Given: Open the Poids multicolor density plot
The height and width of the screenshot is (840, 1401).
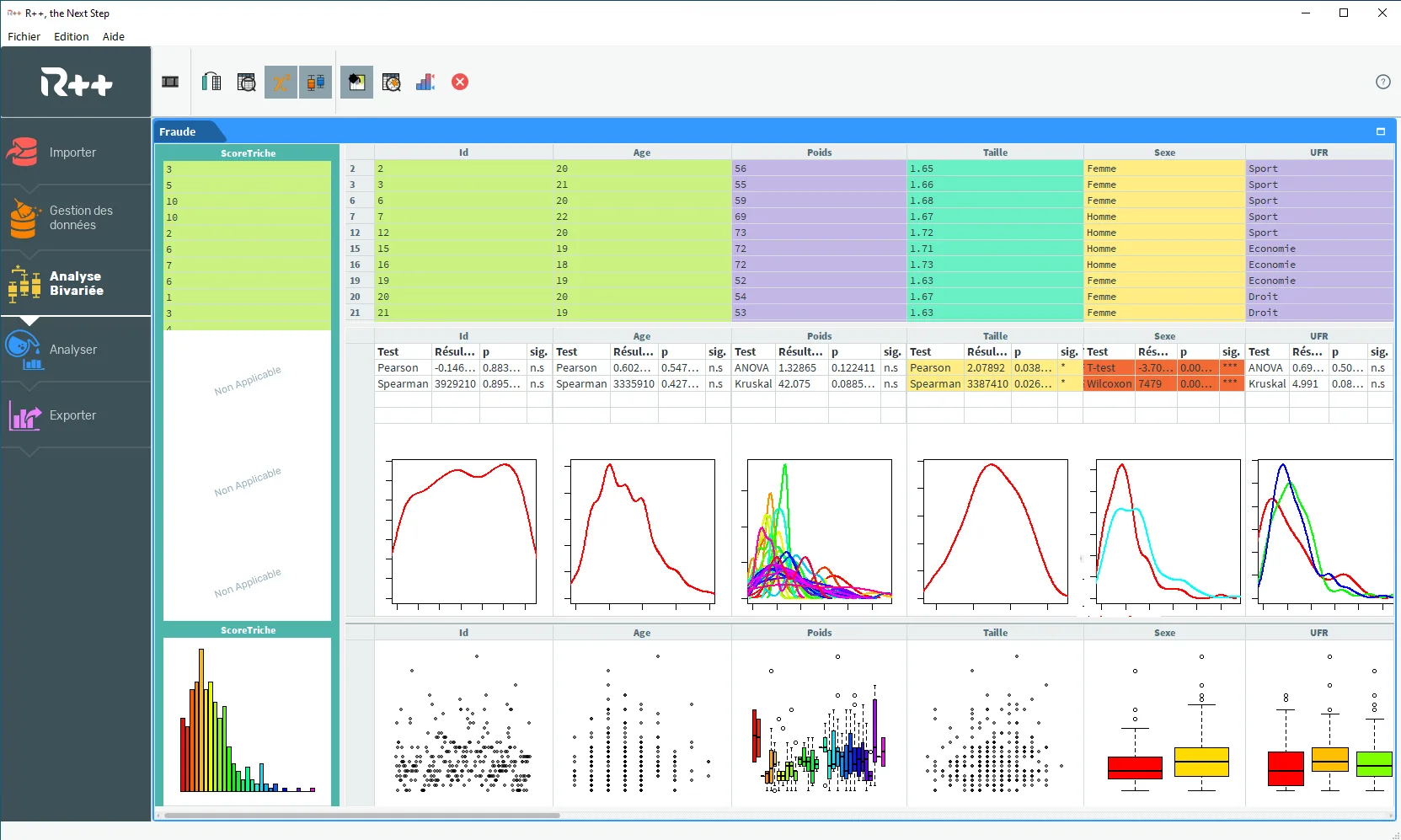Looking at the screenshot, I should [x=819, y=532].
